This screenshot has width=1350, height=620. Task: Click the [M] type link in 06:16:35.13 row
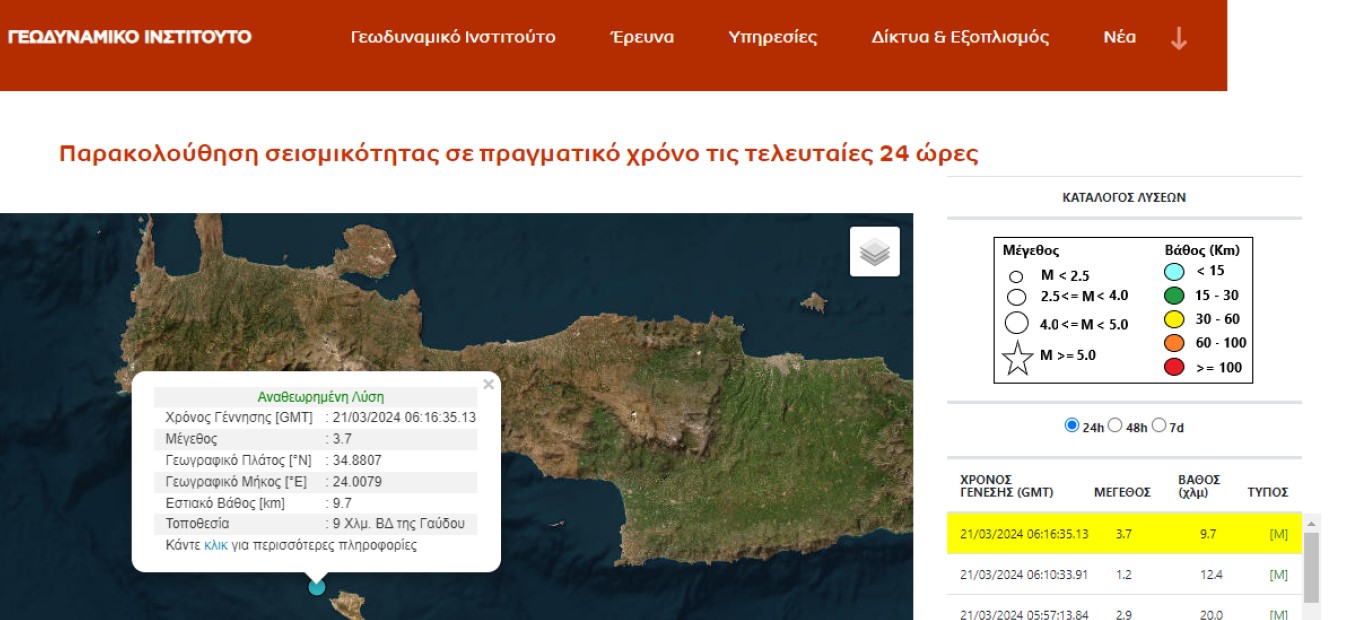pyautogui.click(x=1278, y=535)
